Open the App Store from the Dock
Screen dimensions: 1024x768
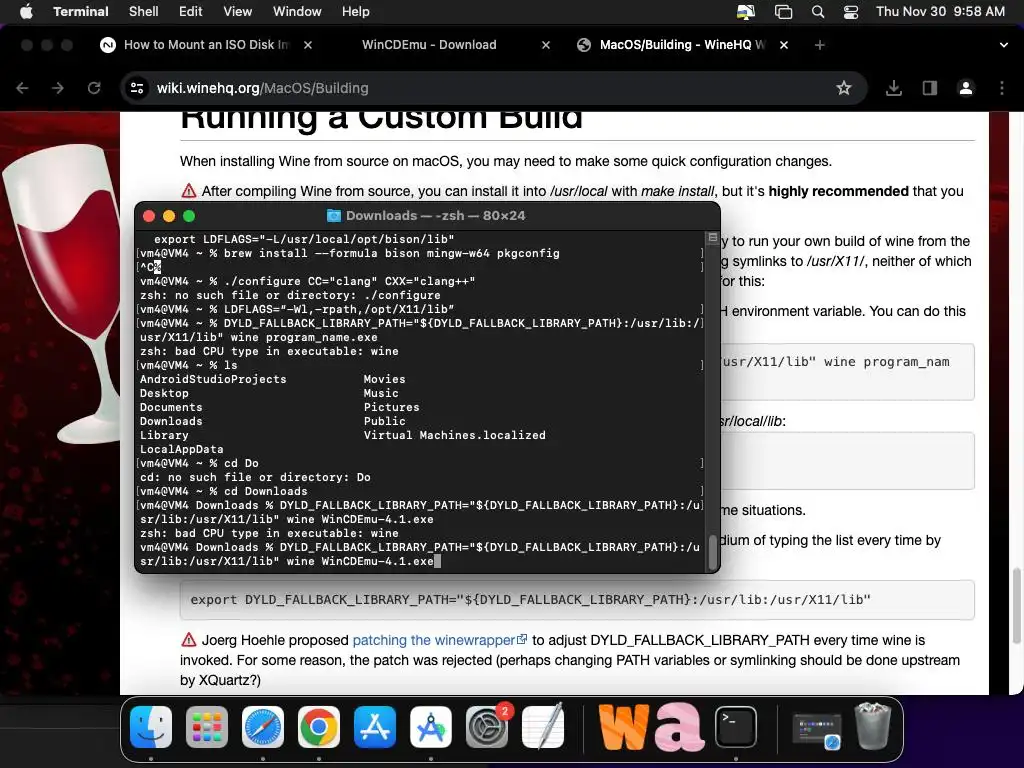(x=375, y=727)
